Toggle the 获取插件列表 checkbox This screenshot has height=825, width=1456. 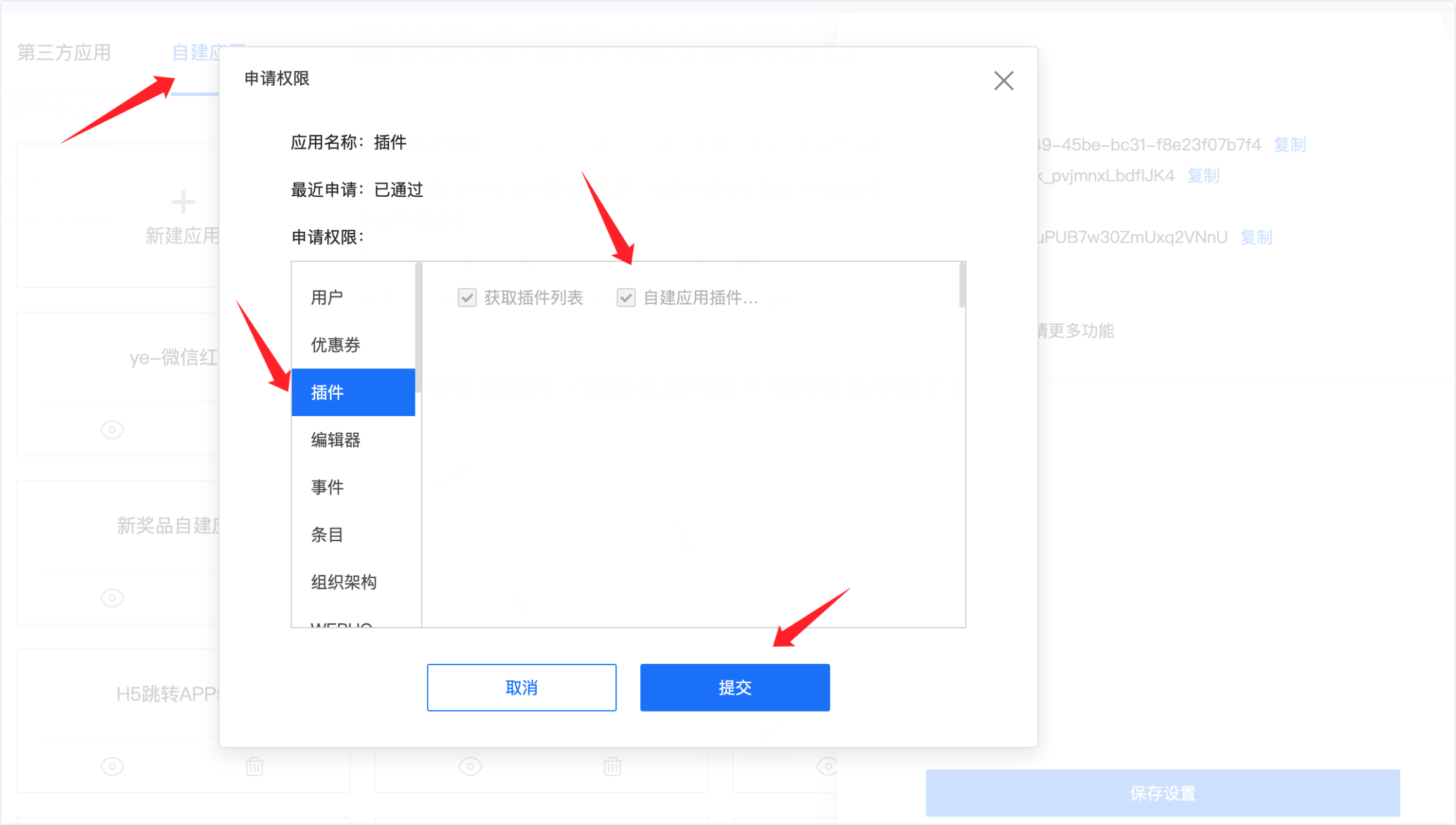click(467, 298)
